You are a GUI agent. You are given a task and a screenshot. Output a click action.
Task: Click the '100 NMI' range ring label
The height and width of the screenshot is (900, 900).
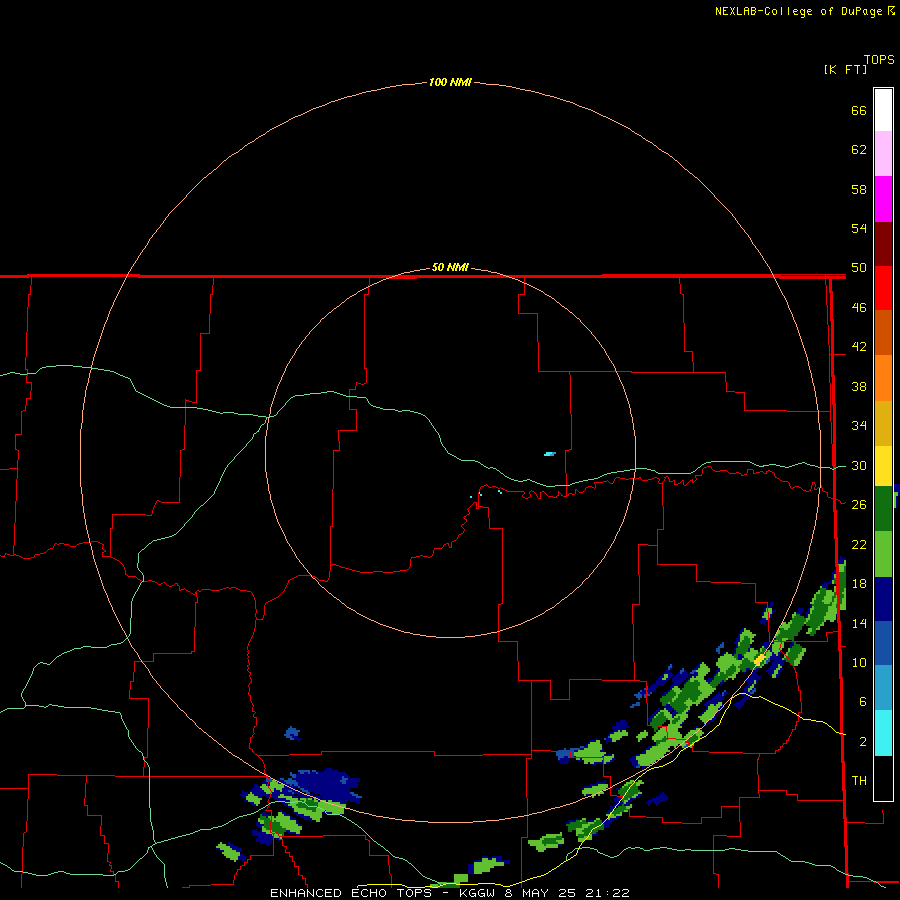pyautogui.click(x=450, y=82)
